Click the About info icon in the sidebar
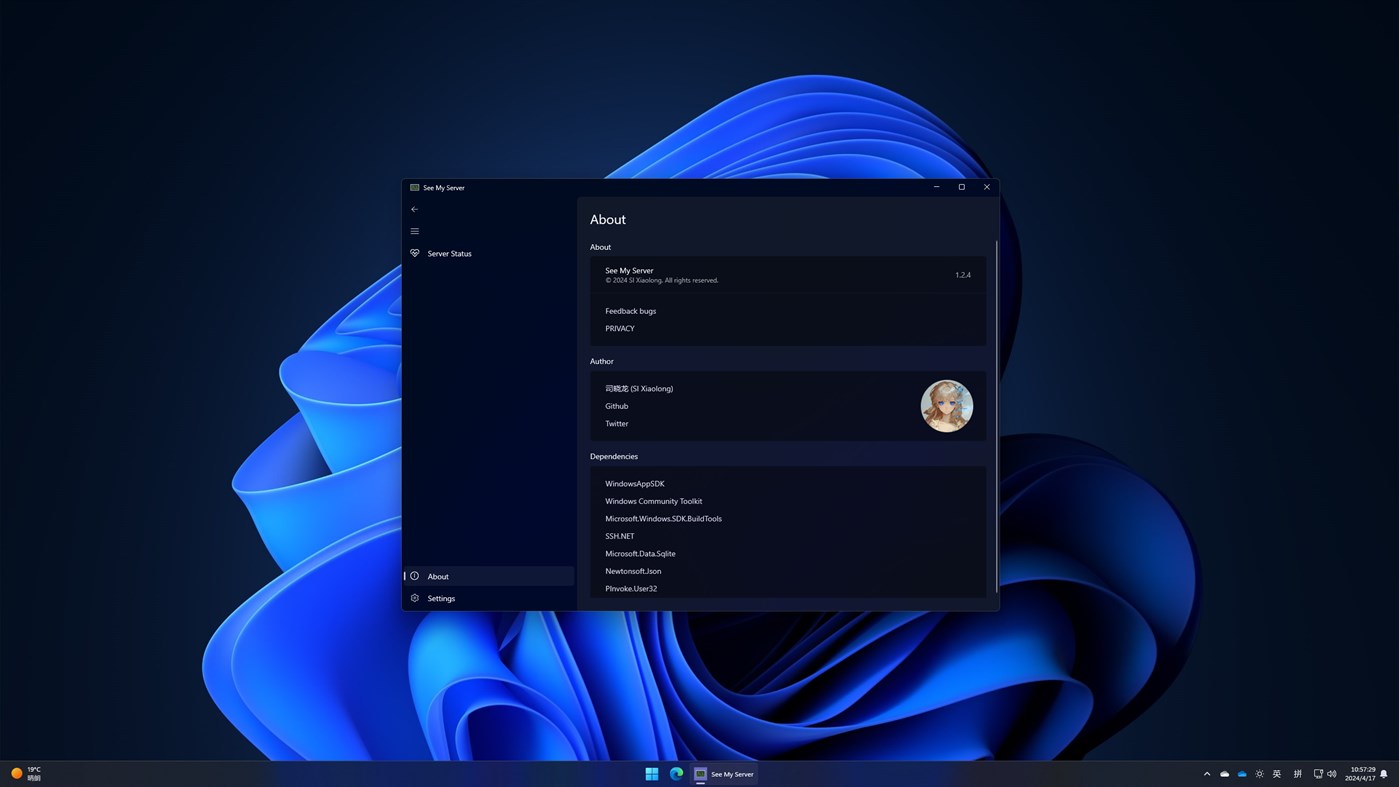 pyautogui.click(x=414, y=576)
